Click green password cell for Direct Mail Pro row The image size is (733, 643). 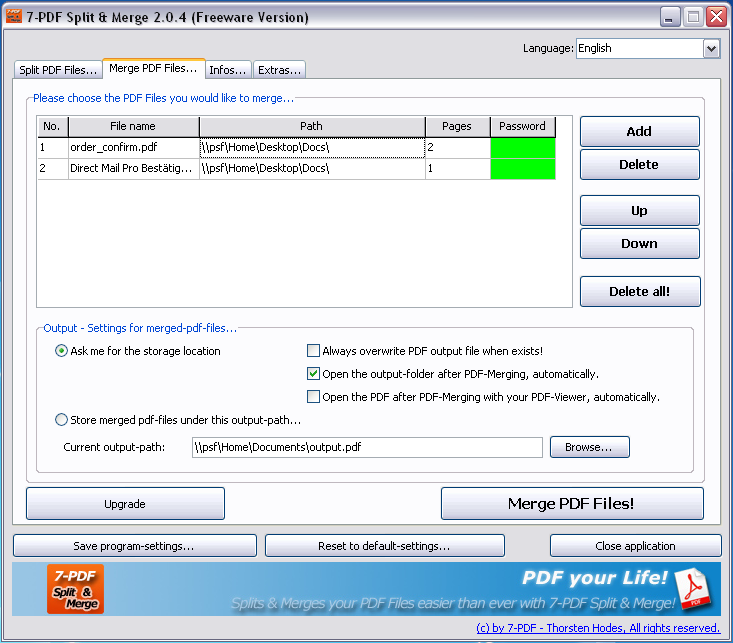point(523,169)
